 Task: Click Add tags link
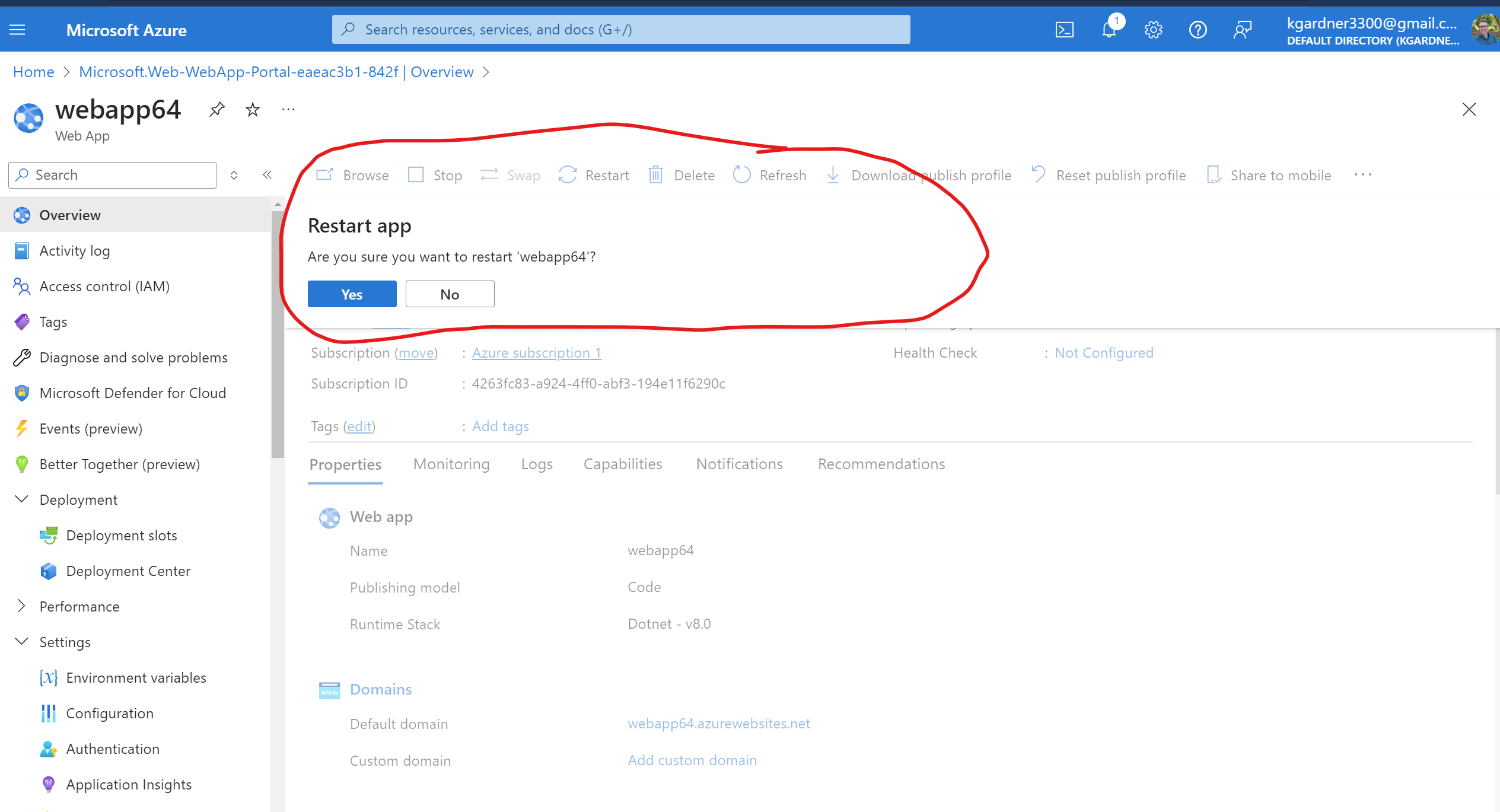click(x=501, y=426)
